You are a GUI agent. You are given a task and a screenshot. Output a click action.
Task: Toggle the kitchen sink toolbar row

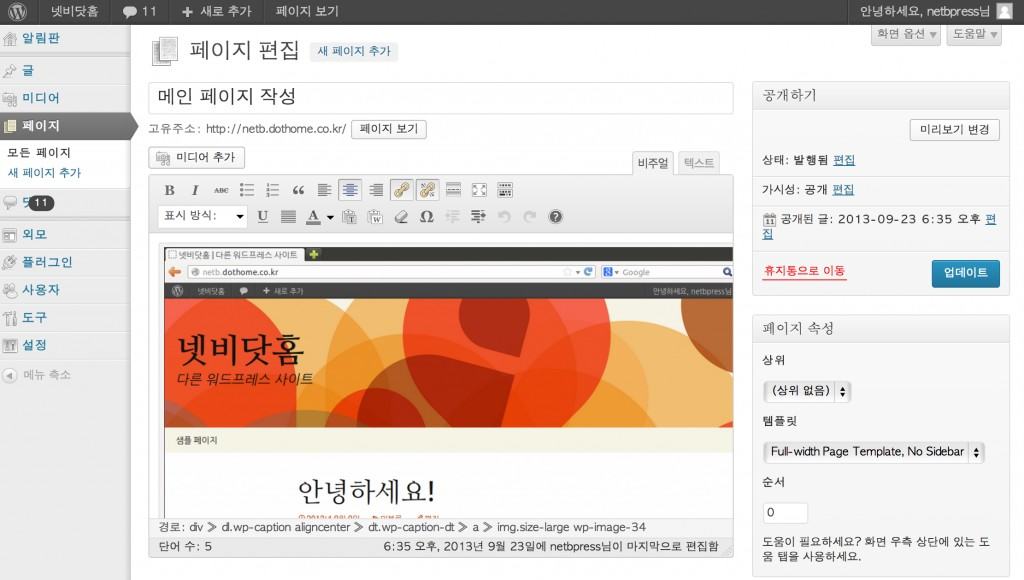point(505,190)
